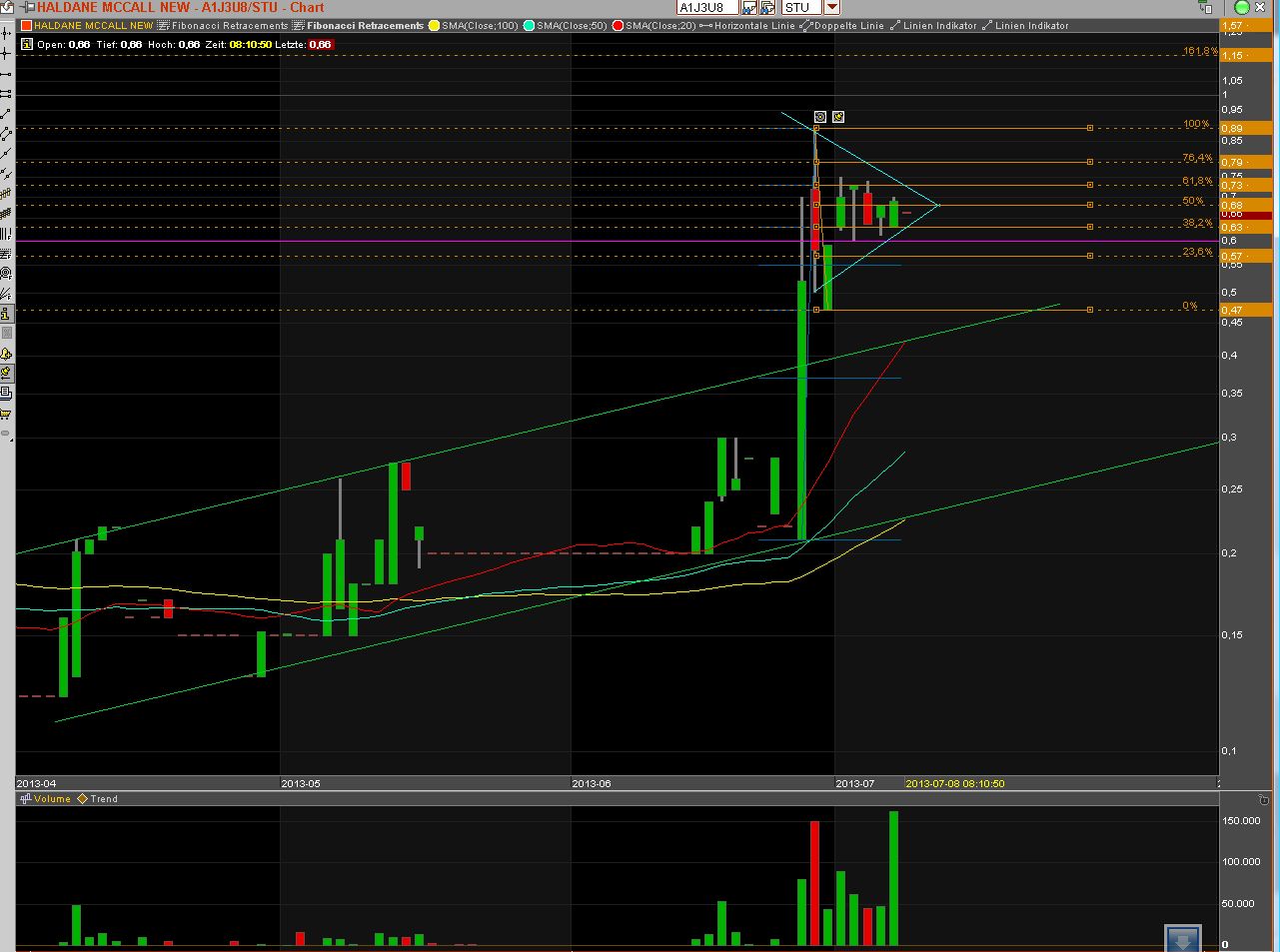Image resolution: width=1280 pixels, height=952 pixels.
Task: Click the yellow SMA(Close;100) color circle
Action: coord(435,26)
